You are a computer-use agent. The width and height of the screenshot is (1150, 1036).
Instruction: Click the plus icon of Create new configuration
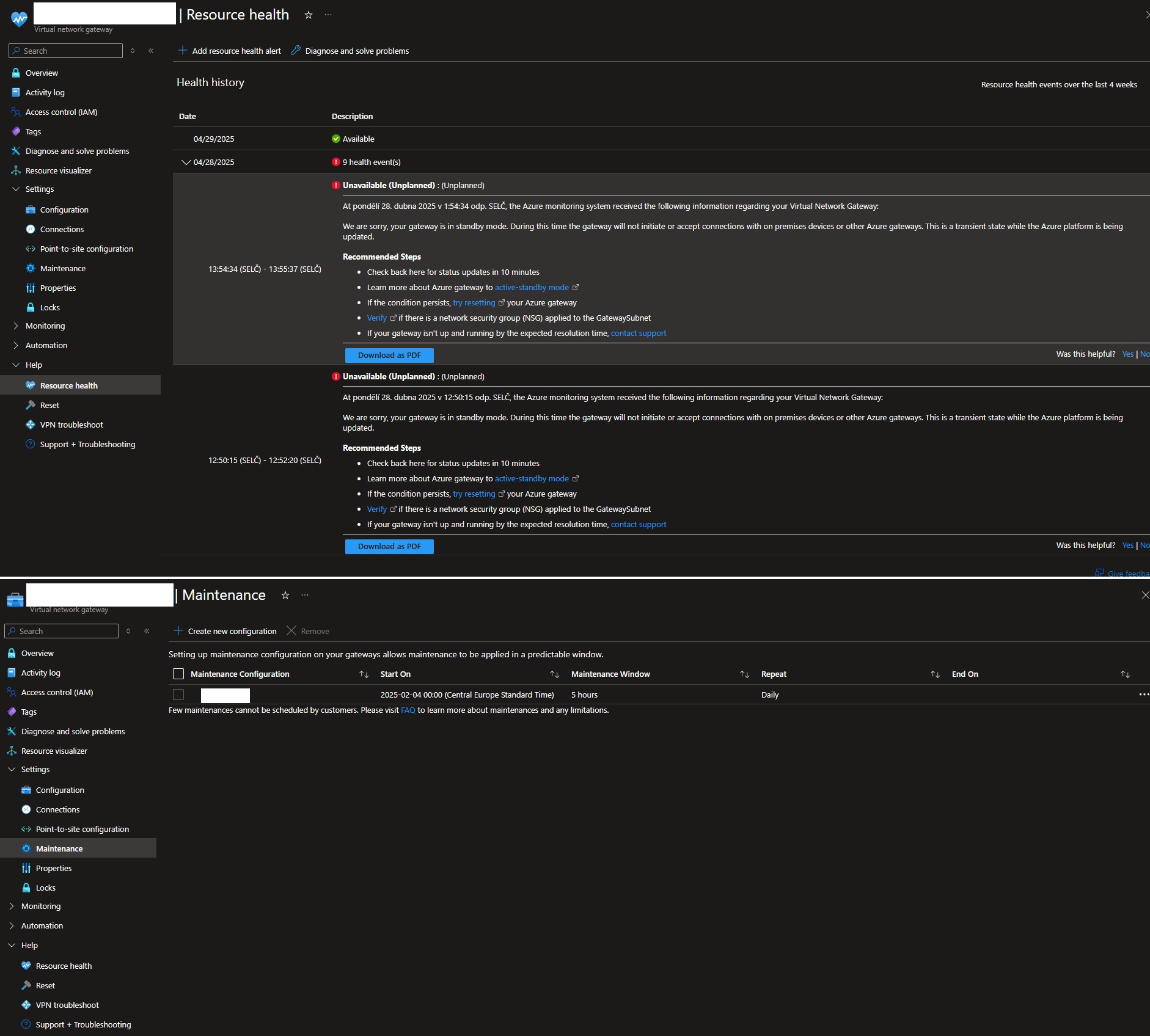pos(178,631)
